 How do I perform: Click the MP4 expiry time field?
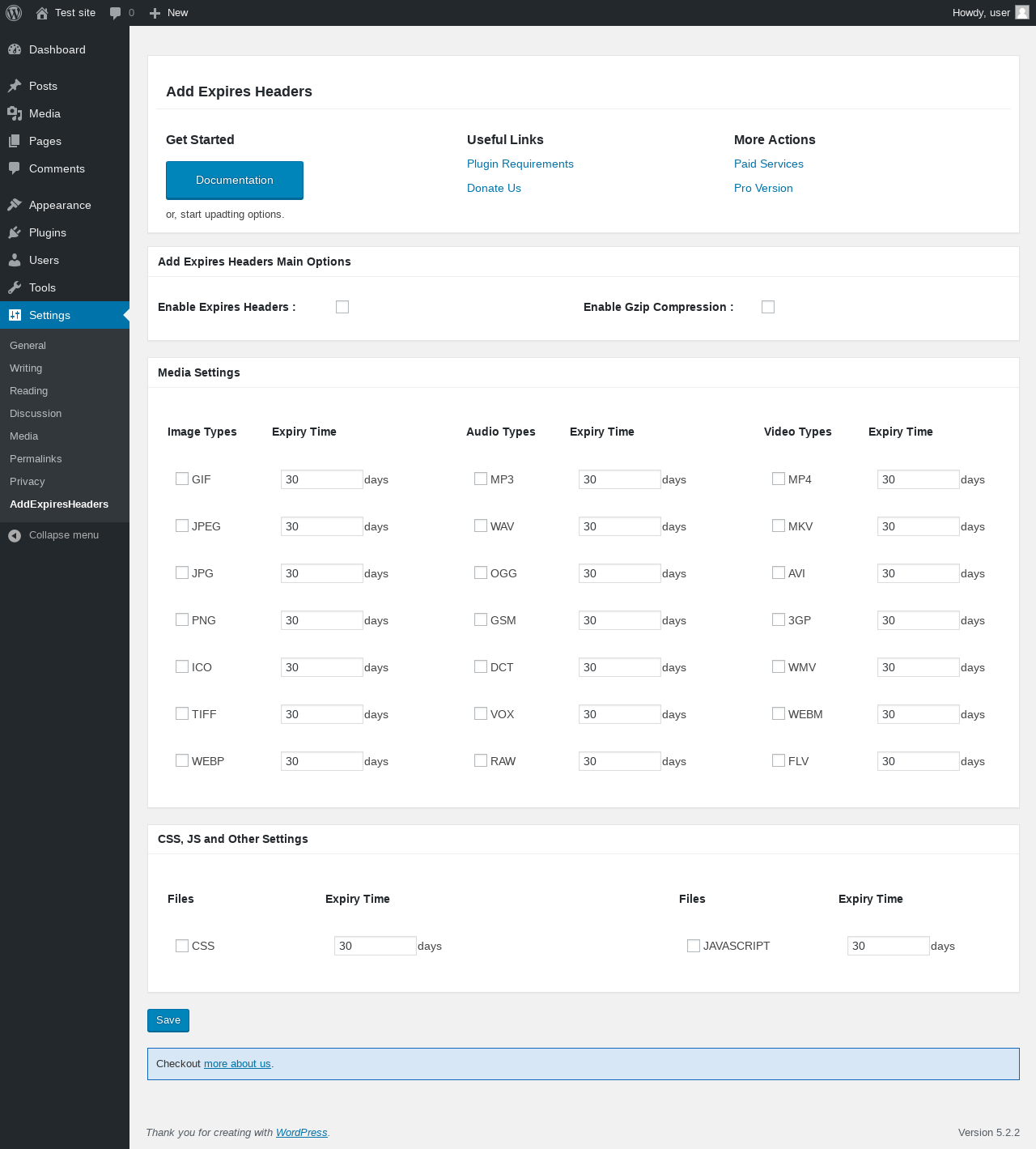(918, 479)
